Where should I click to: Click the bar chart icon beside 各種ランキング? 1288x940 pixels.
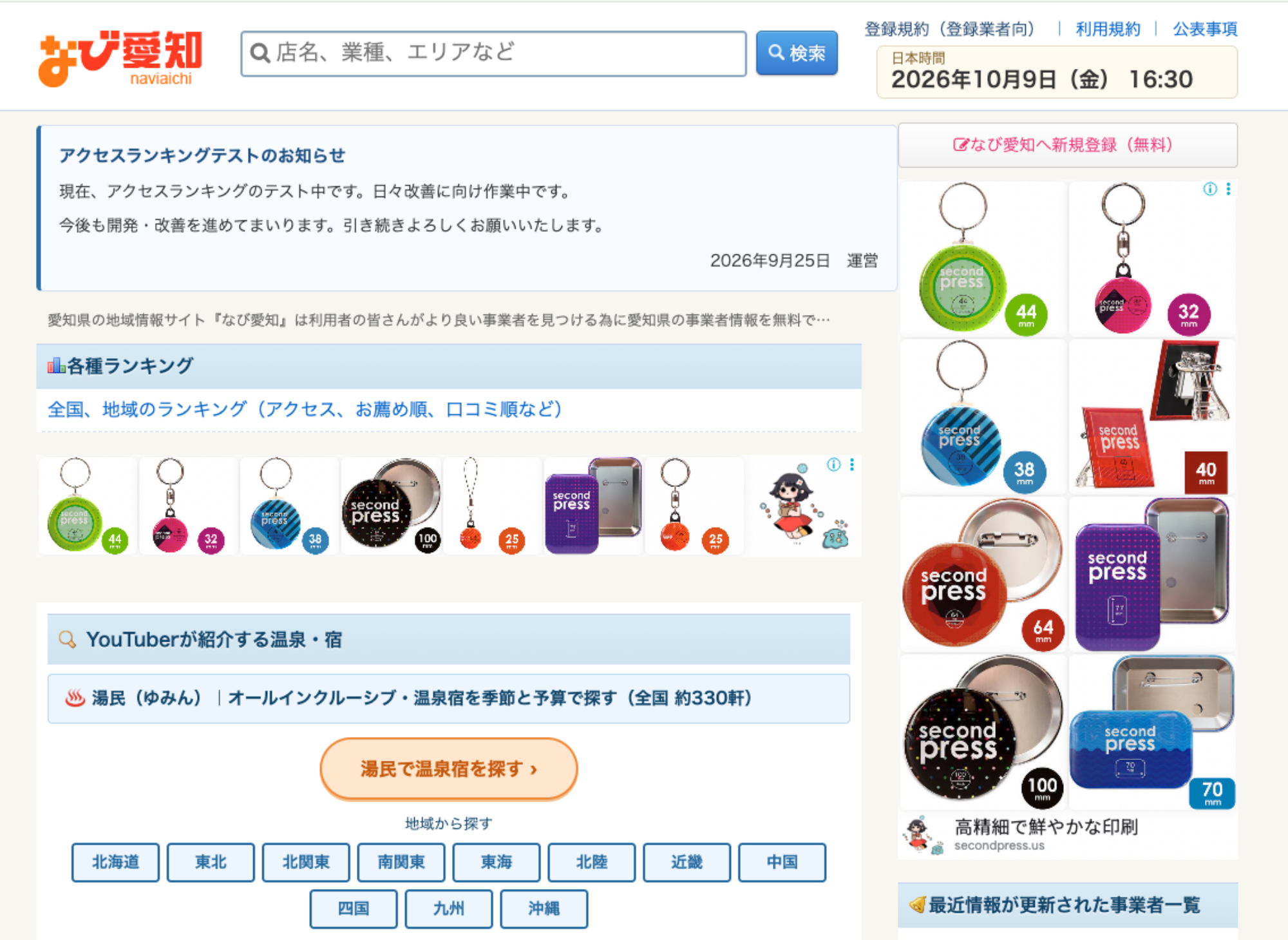point(56,365)
